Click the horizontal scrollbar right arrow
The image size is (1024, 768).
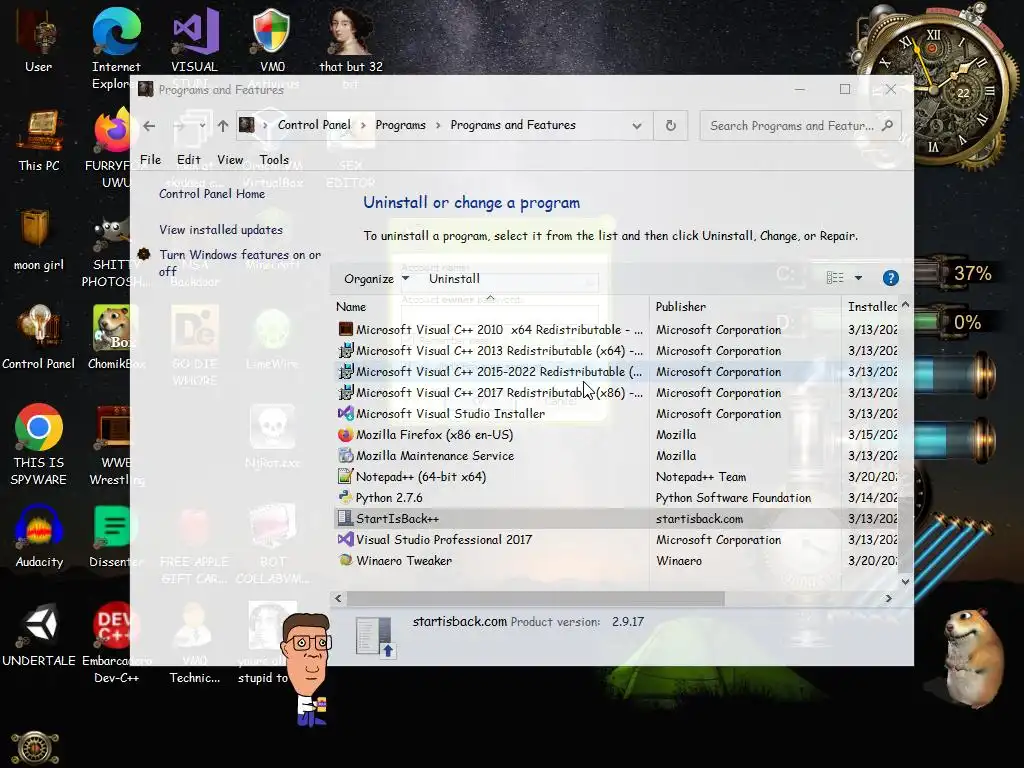[888, 598]
